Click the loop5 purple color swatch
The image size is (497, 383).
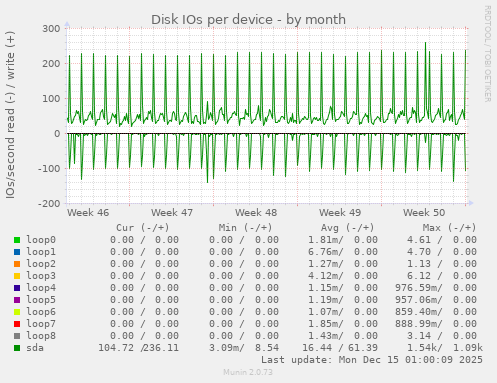(x=17, y=300)
